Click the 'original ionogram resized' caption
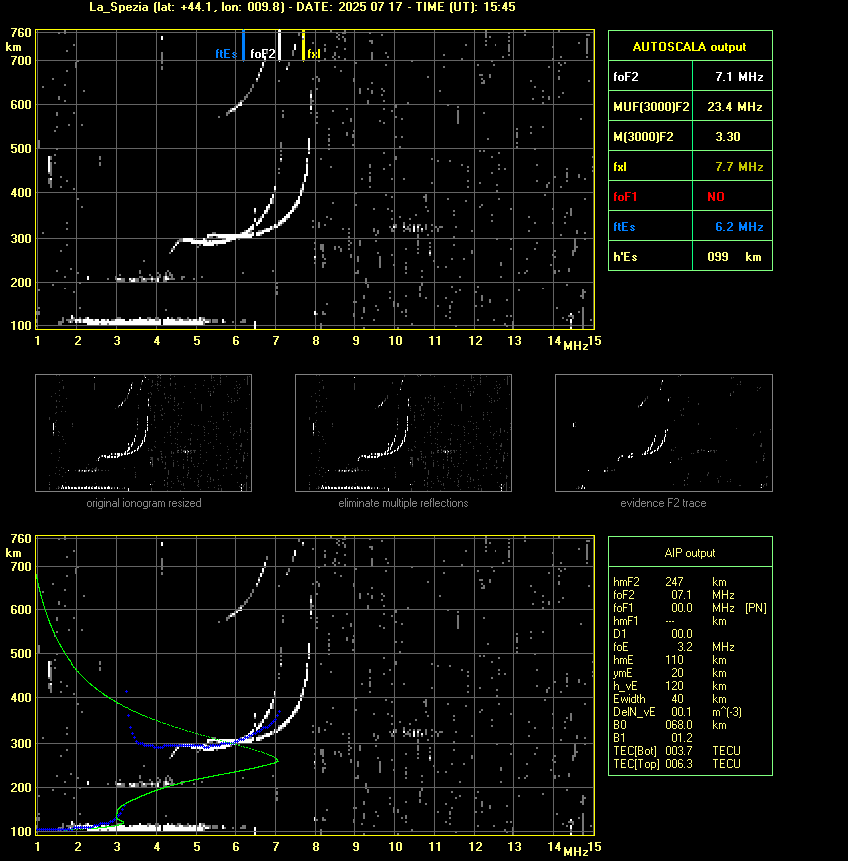848x861 pixels. point(144,503)
